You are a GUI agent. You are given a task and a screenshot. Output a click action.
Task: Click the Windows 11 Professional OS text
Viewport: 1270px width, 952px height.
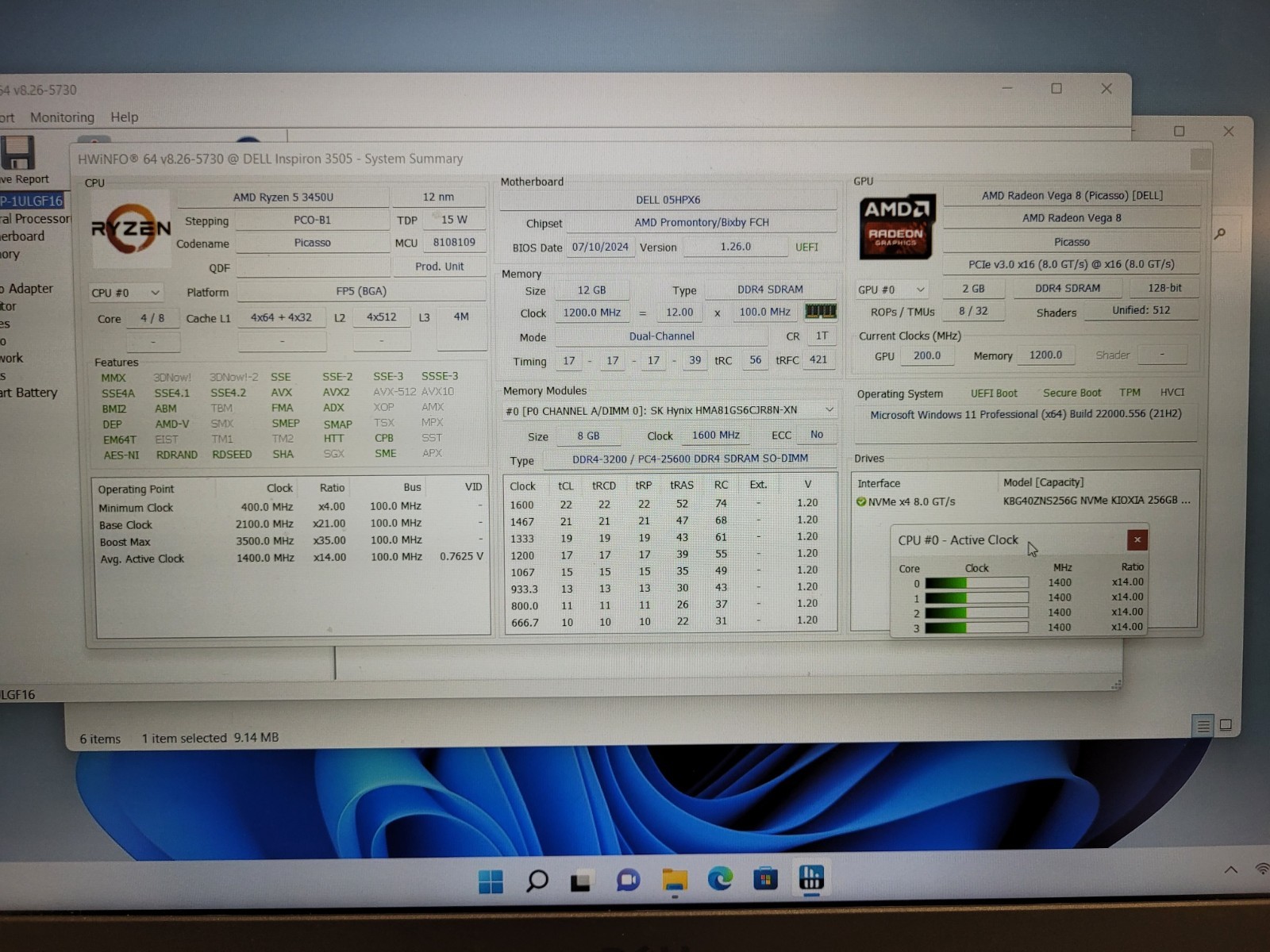tap(1026, 414)
